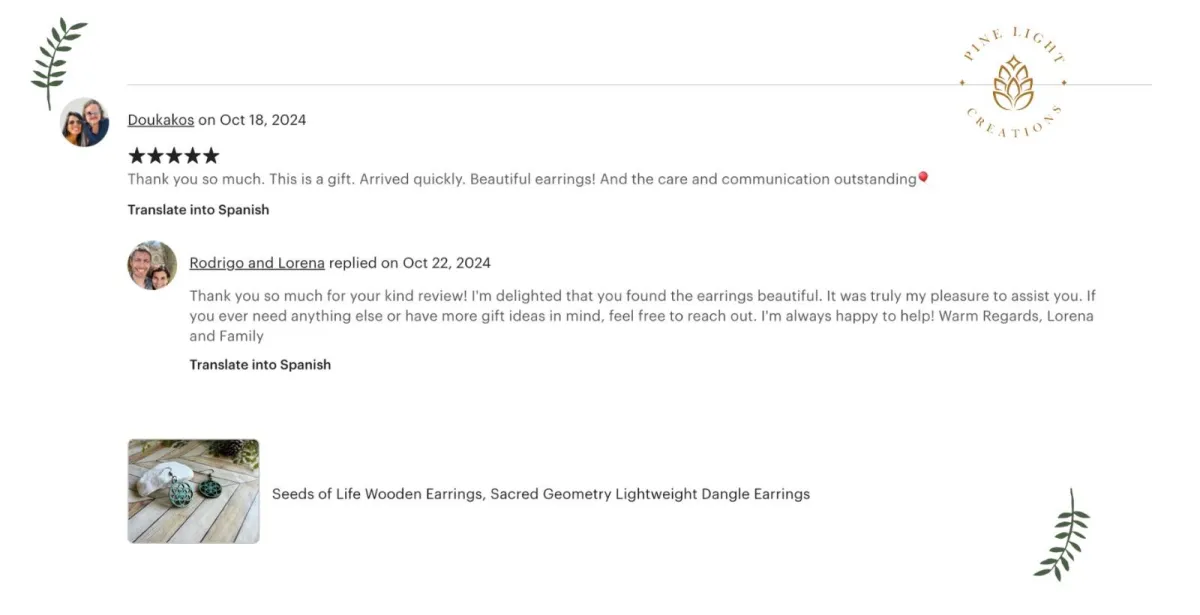Open the Rodrigo and Lorena avatar photo

[x=152, y=265]
